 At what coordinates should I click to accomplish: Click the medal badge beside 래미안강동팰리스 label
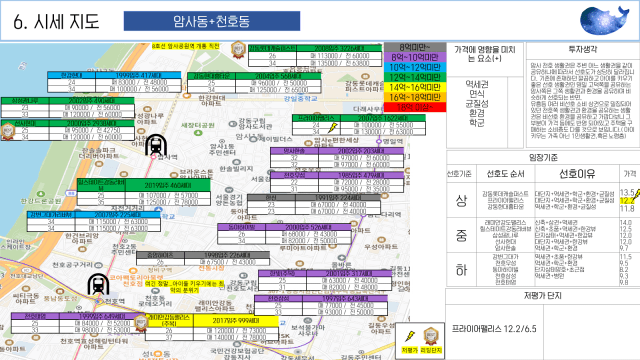point(141,323)
